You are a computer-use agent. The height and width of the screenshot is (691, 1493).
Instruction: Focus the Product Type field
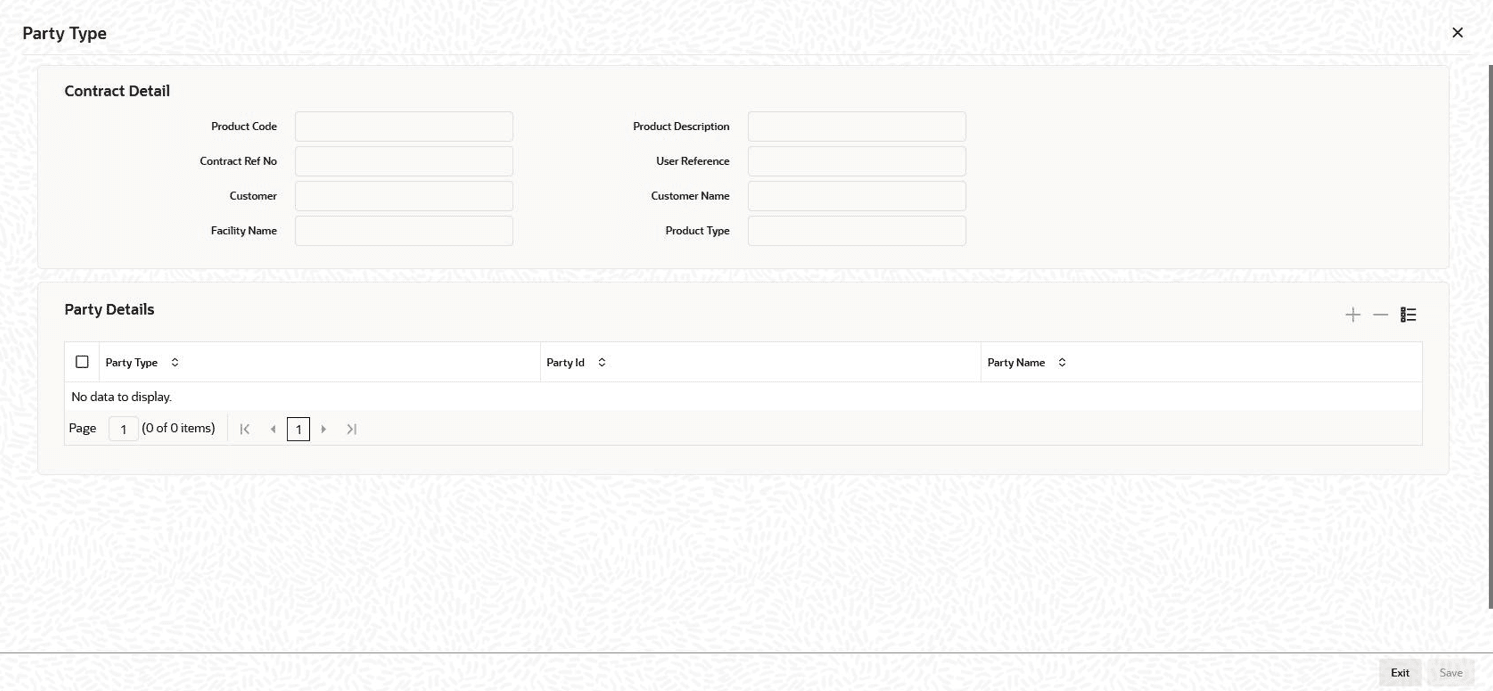pyautogui.click(x=857, y=231)
